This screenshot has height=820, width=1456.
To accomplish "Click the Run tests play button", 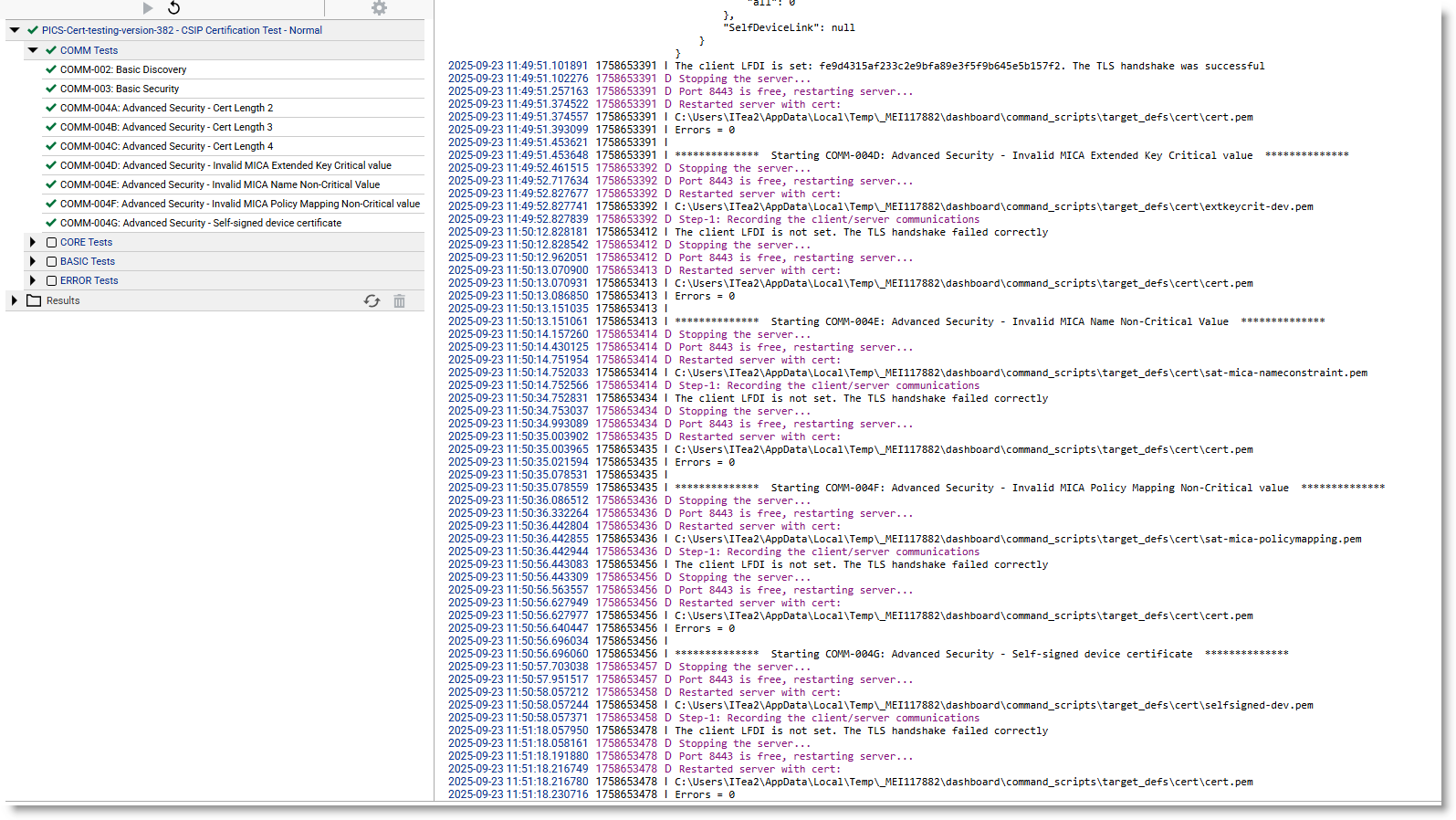I will (x=148, y=8).
